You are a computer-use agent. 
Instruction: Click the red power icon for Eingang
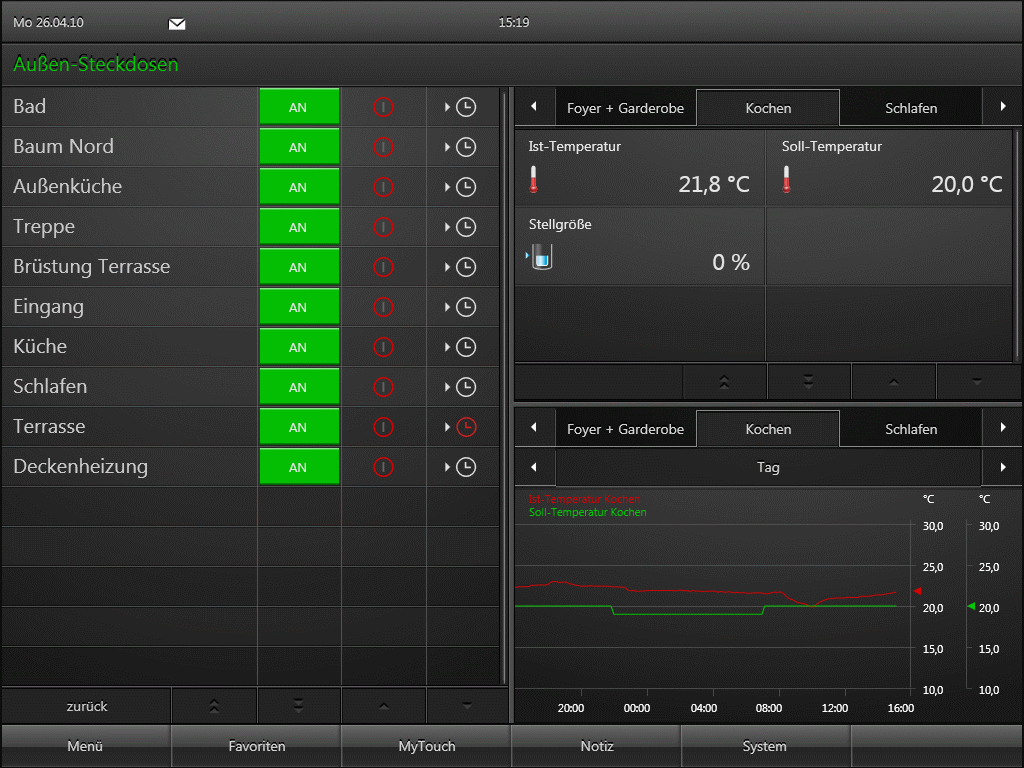(383, 307)
